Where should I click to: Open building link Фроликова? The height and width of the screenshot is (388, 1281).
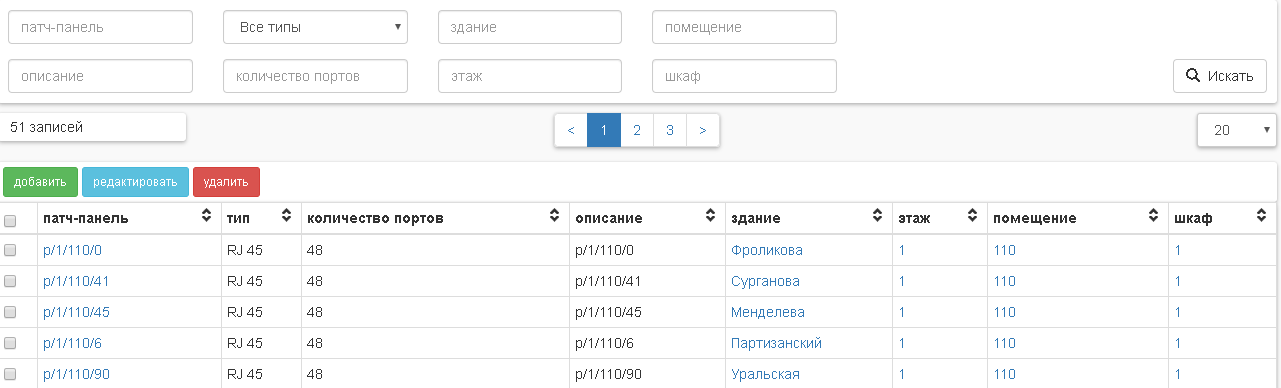pos(767,250)
